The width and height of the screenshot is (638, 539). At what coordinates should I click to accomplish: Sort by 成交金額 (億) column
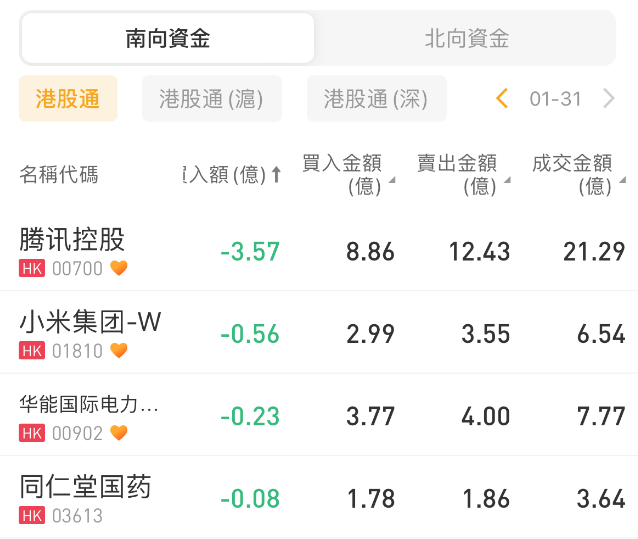(x=579, y=175)
